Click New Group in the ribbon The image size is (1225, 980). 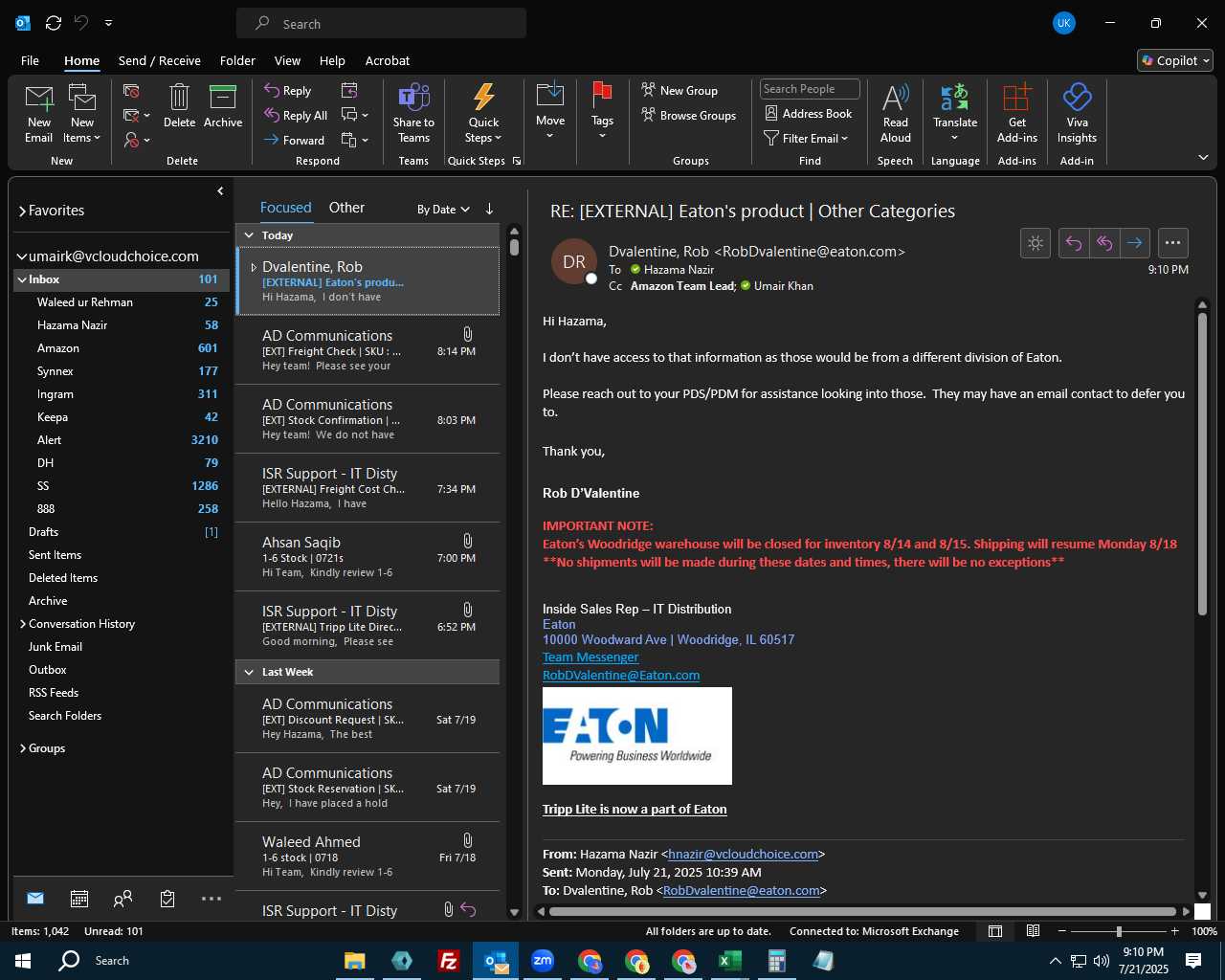point(679,91)
